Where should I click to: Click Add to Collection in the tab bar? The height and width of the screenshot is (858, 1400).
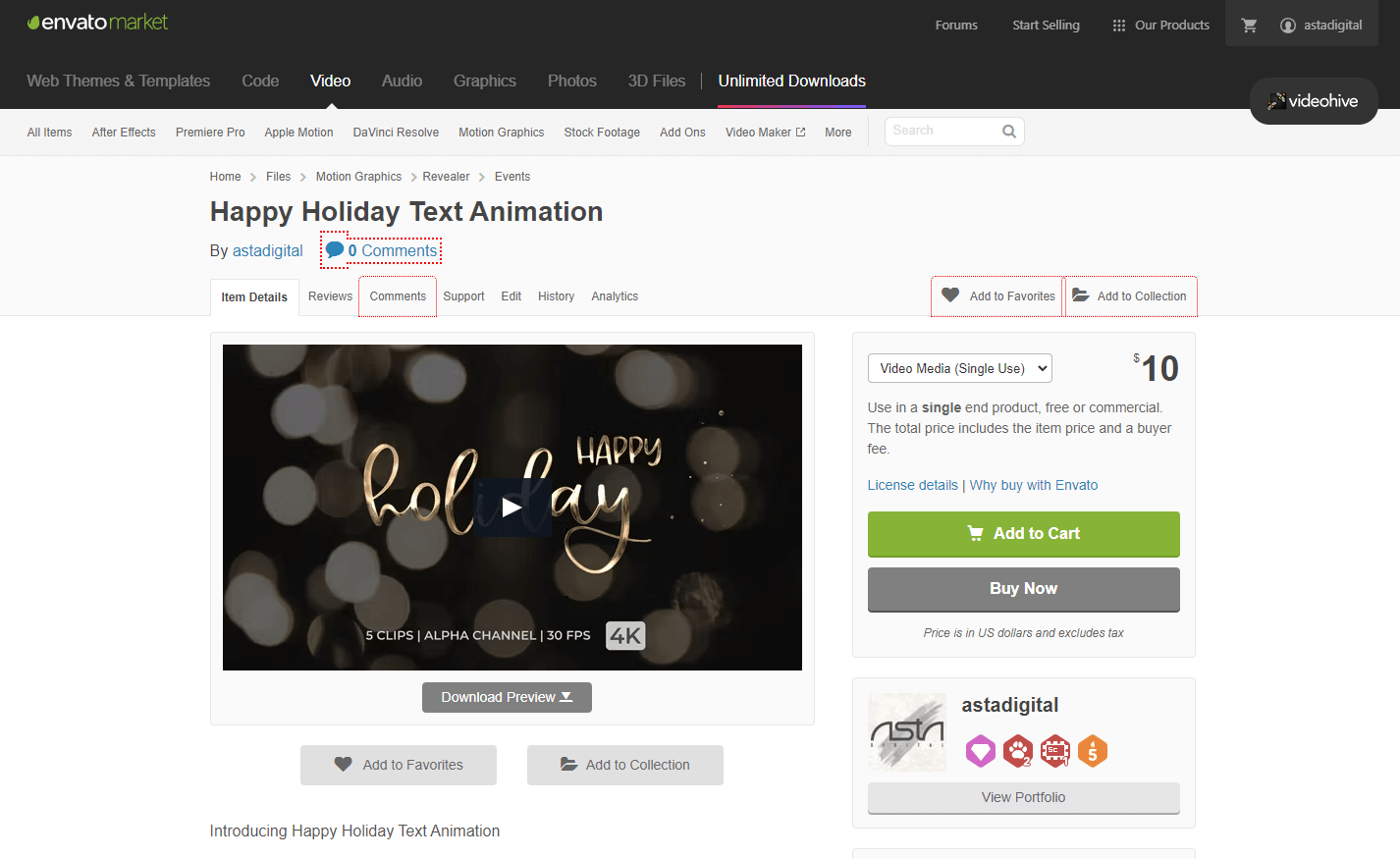click(x=1131, y=296)
